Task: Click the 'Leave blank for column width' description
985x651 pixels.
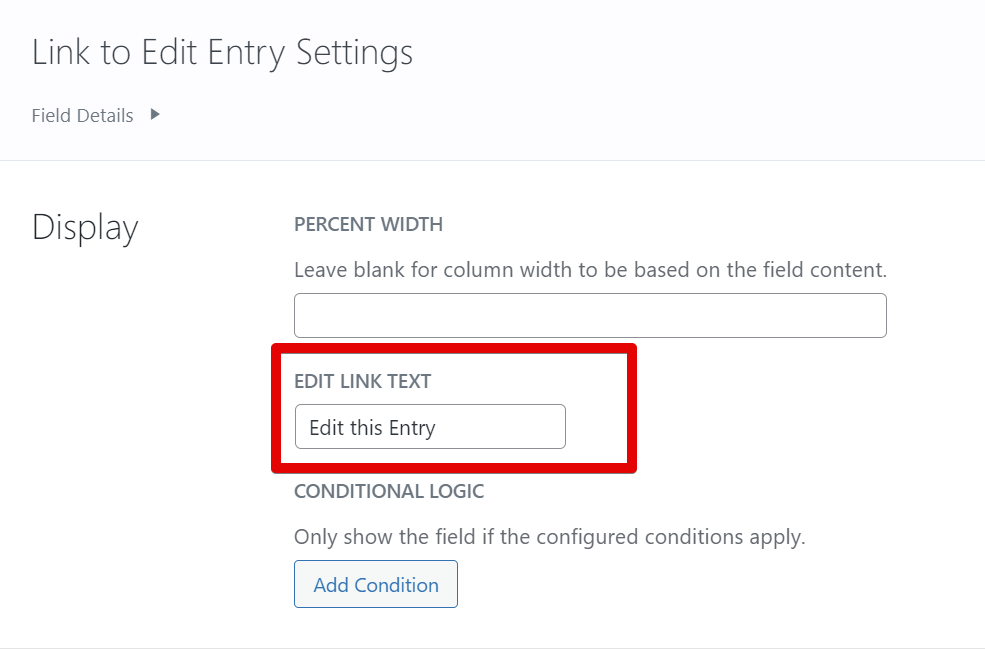Action: 590,270
